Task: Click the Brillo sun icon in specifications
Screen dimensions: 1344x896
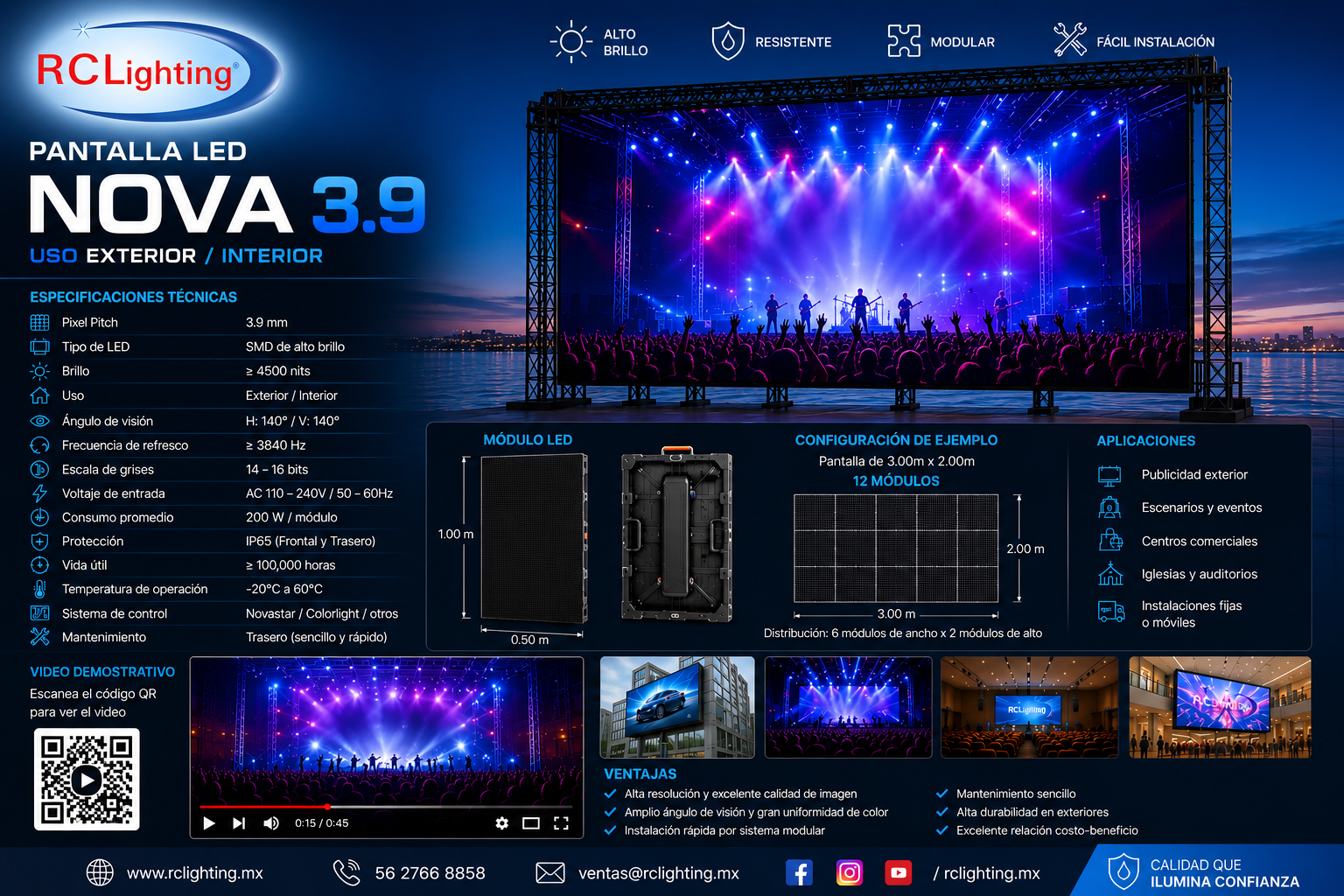Action: pos(40,371)
